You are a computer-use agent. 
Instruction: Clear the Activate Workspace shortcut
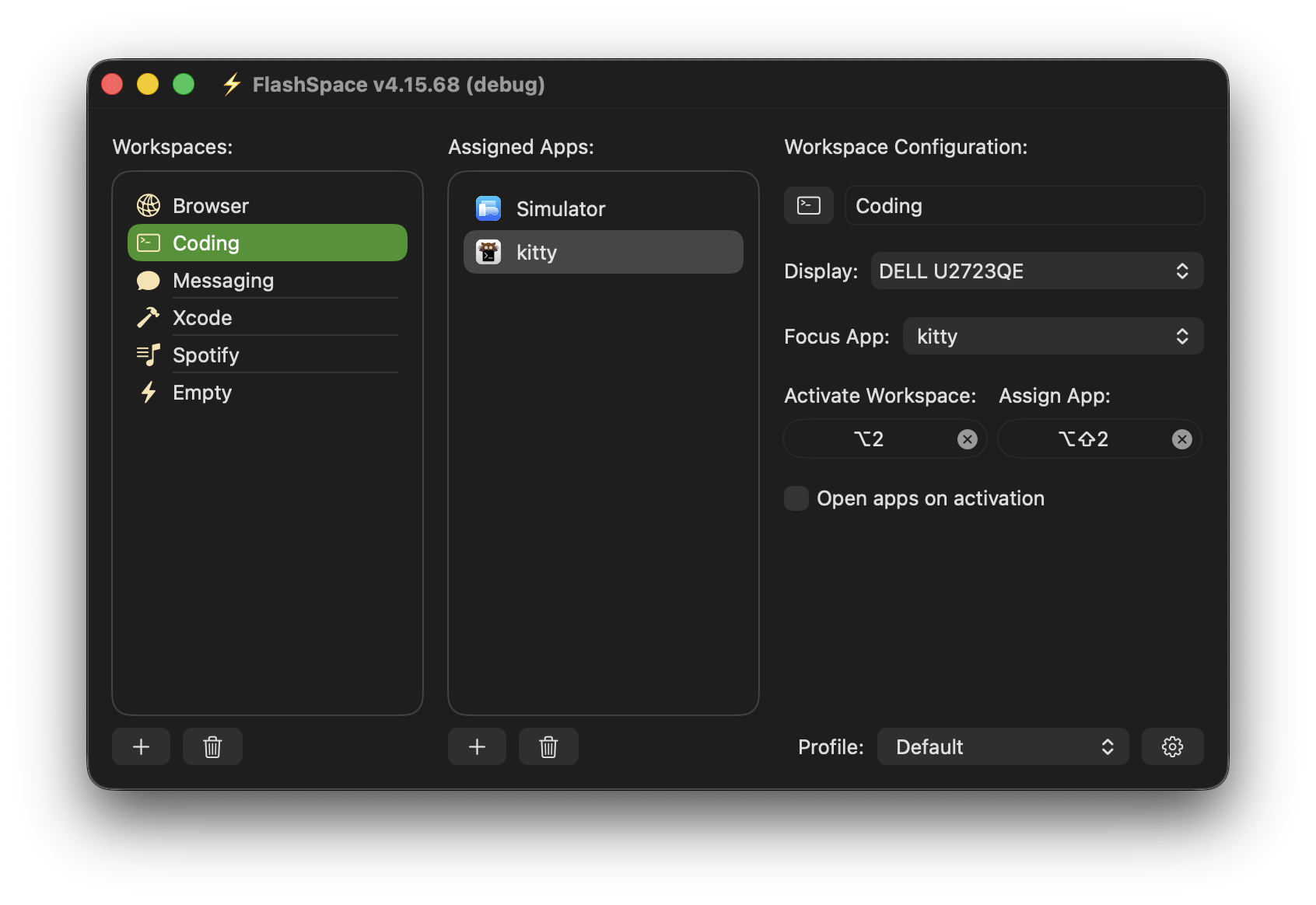(x=968, y=439)
